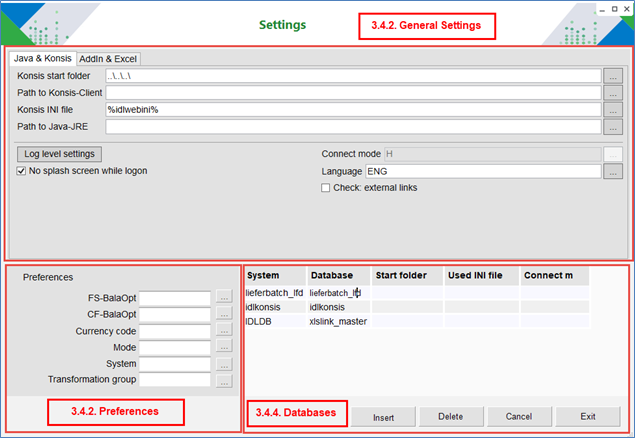Click the Konsis INI file field
The image size is (635, 438).
(x=353, y=110)
